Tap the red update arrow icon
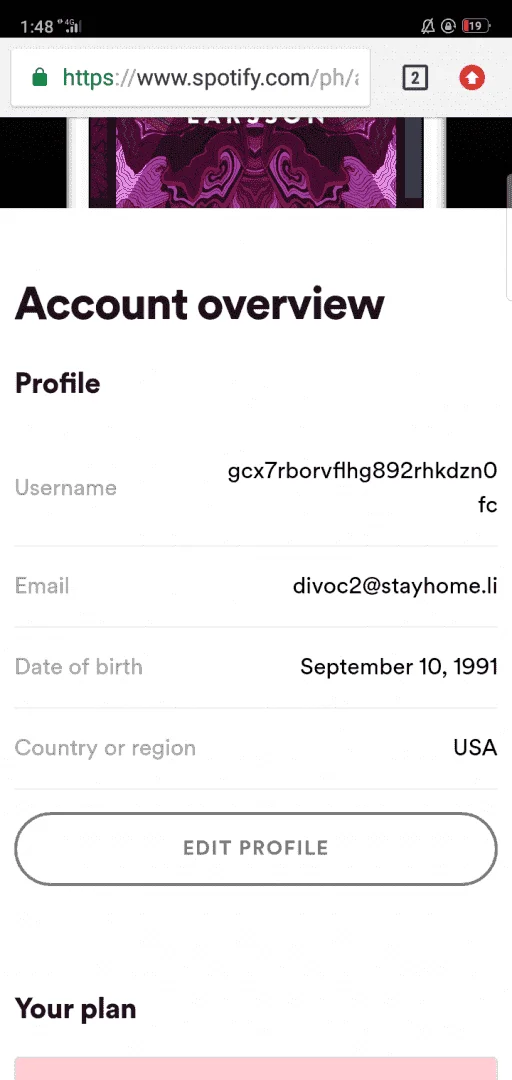Image resolution: width=512 pixels, height=1080 pixels. [x=472, y=78]
